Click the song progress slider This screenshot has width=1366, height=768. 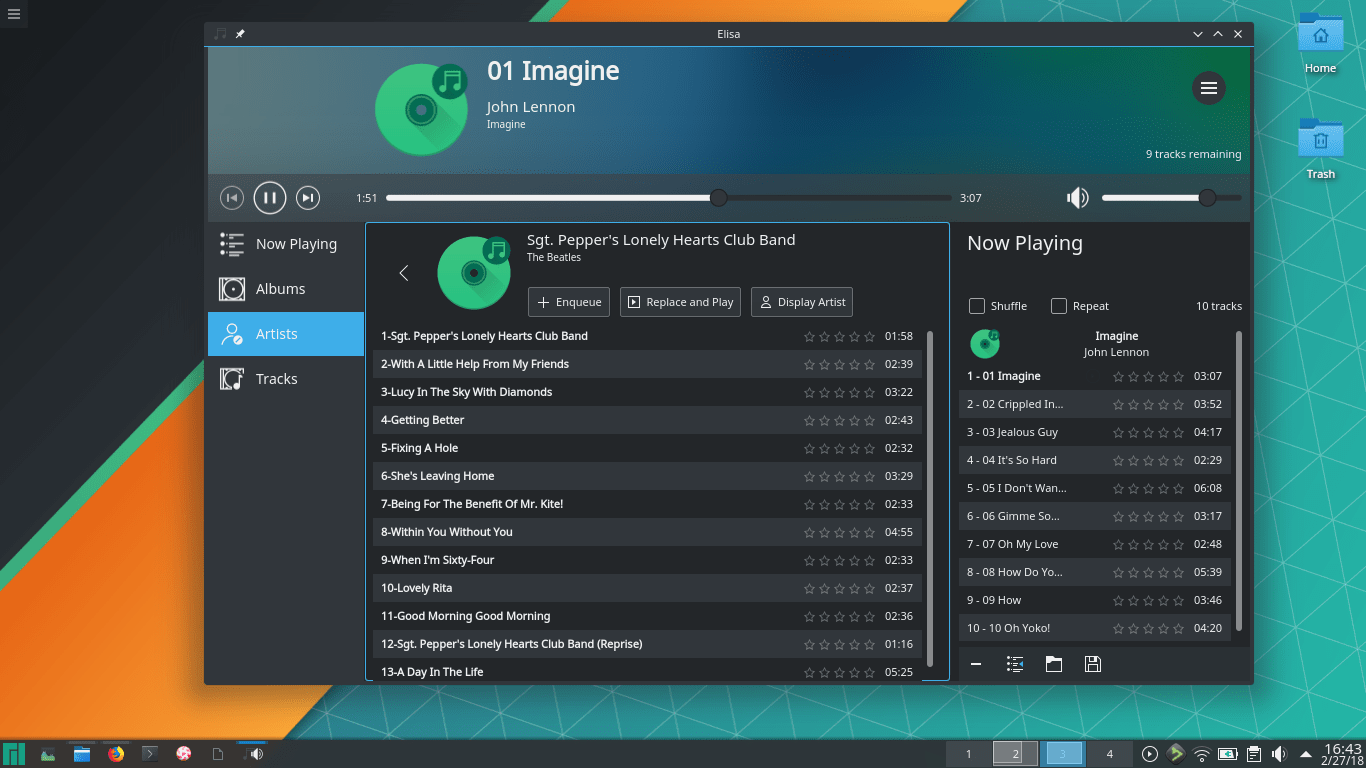[669, 198]
